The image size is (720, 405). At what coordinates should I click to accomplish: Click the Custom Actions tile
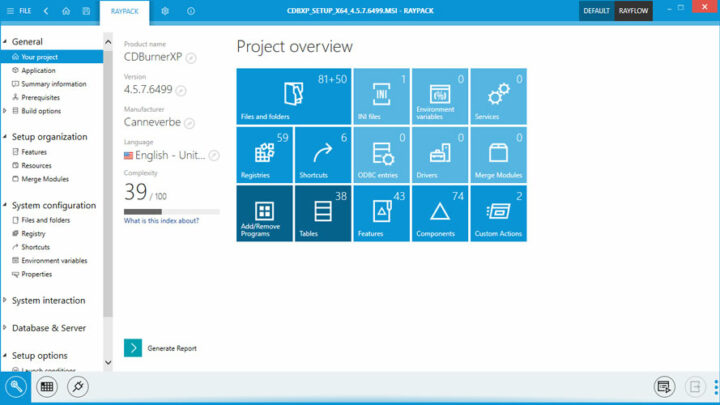pyautogui.click(x=498, y=213)
